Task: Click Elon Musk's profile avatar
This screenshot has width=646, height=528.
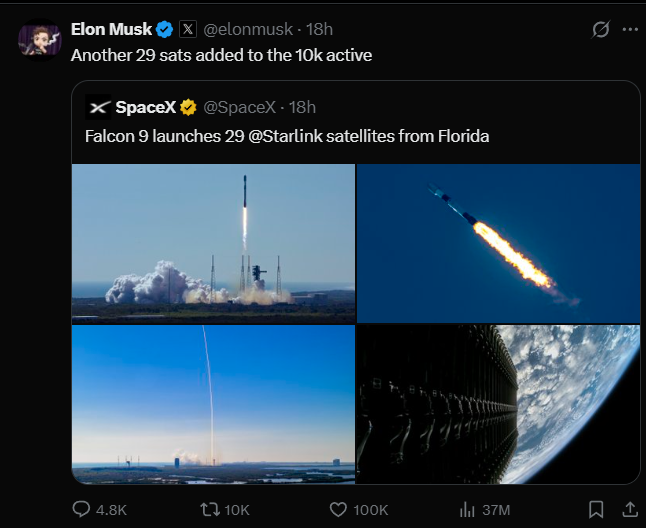Action: tap(40, 39)
